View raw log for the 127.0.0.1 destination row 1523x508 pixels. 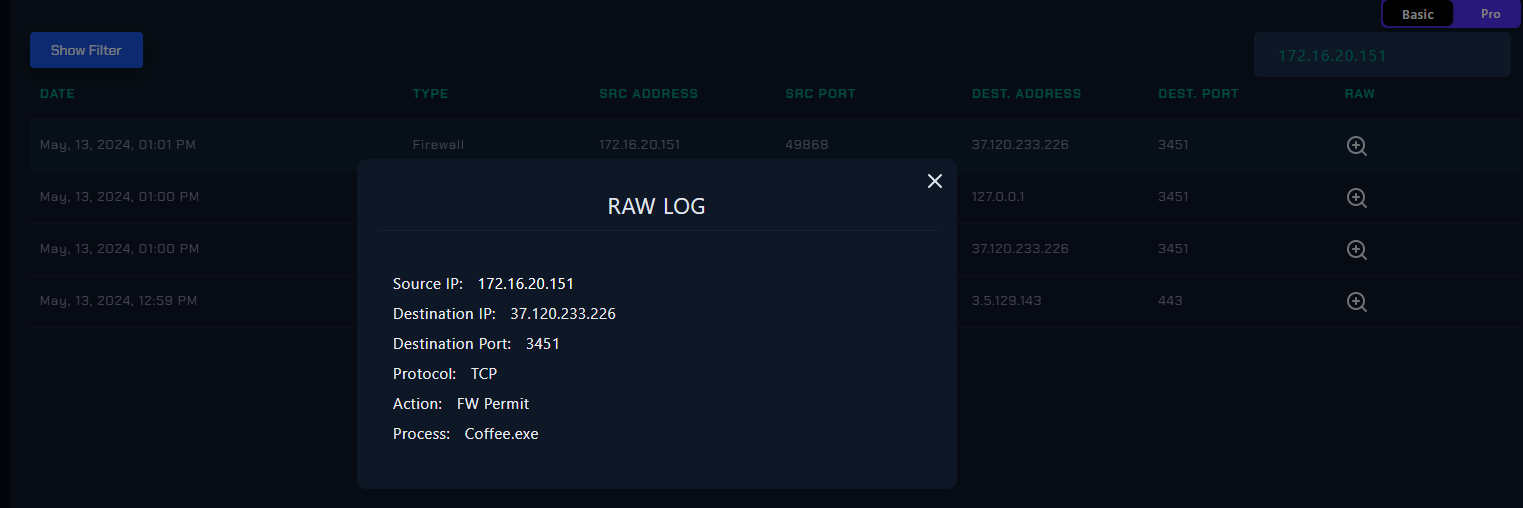coord(1356,198)
